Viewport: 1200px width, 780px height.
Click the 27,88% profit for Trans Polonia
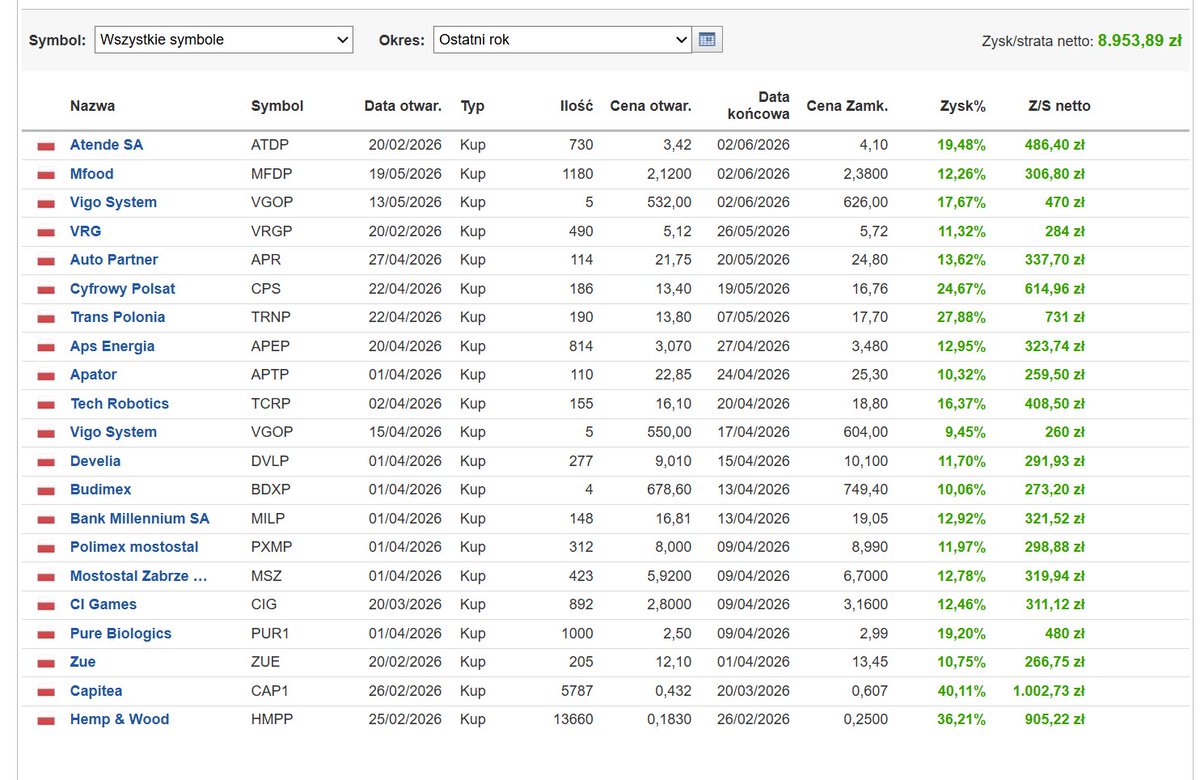[961, 317]
